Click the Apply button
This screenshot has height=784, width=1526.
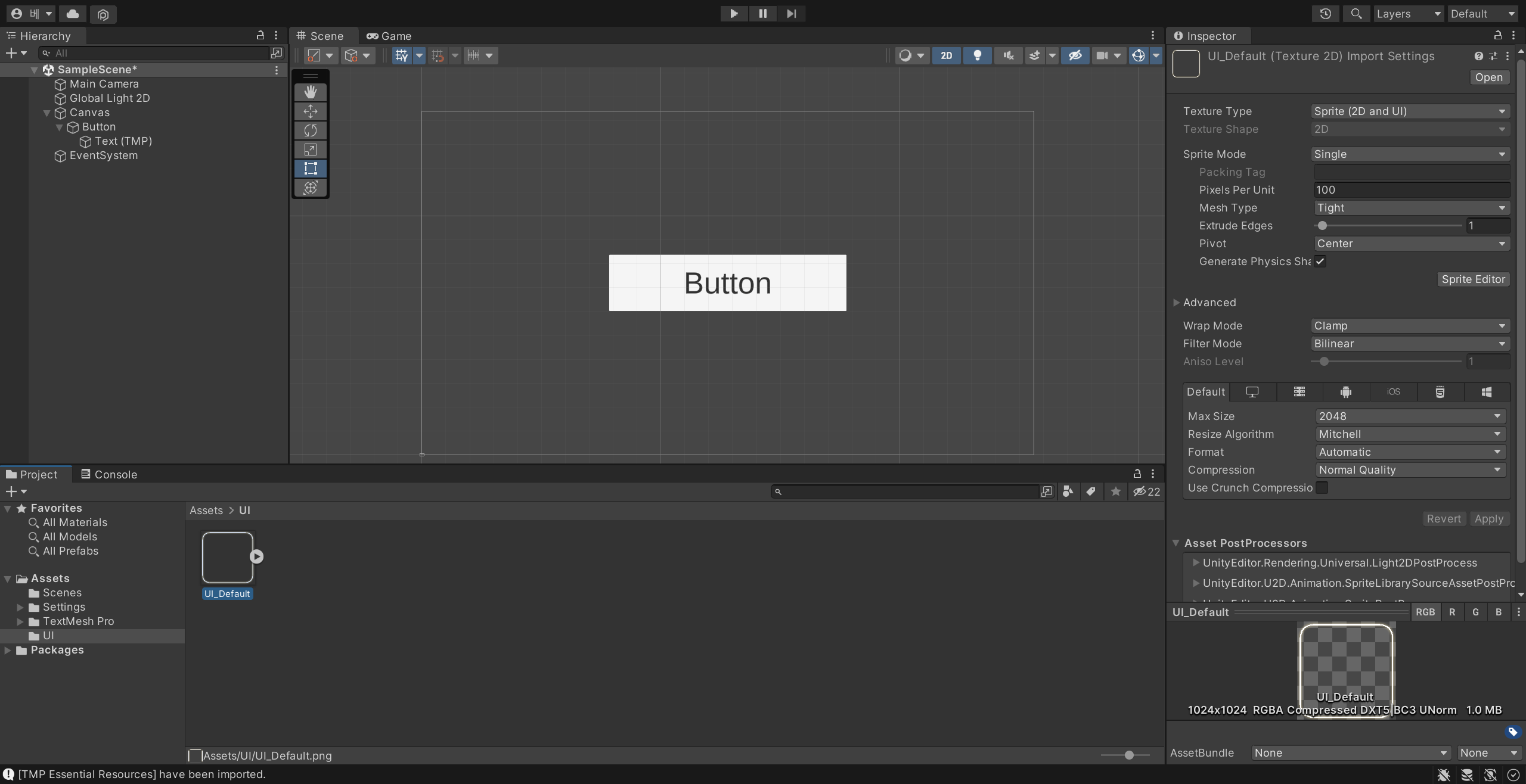(x=1488, y=519)
